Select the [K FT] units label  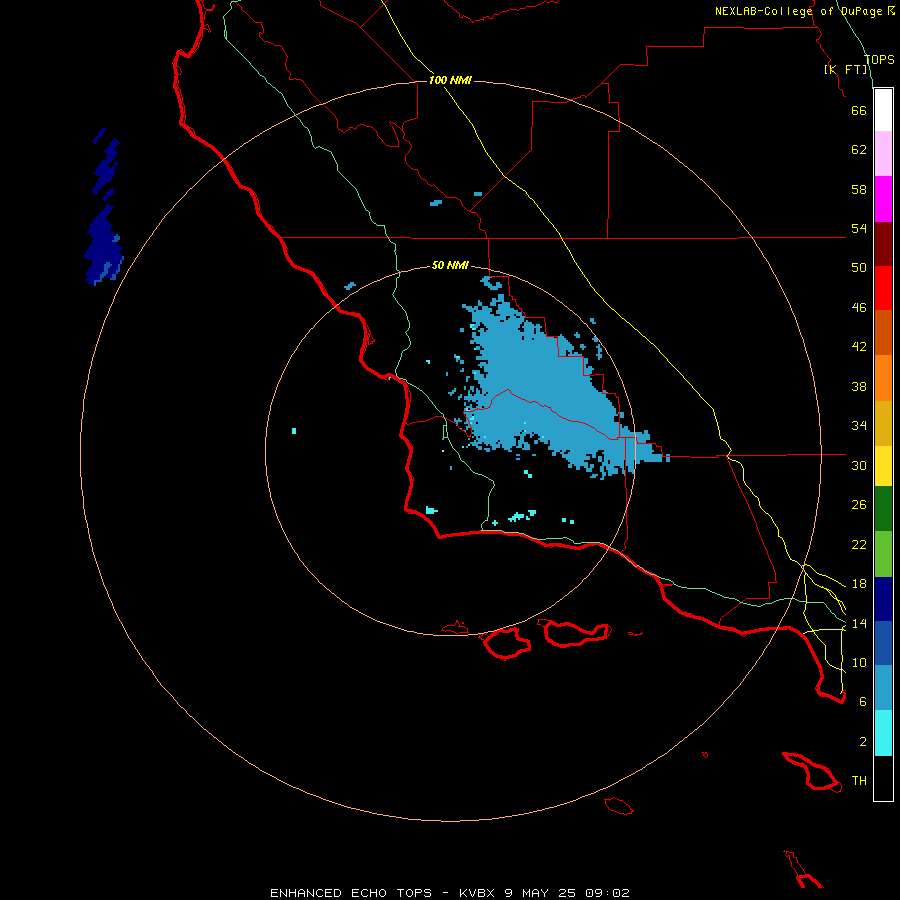(x=846, y=69)
